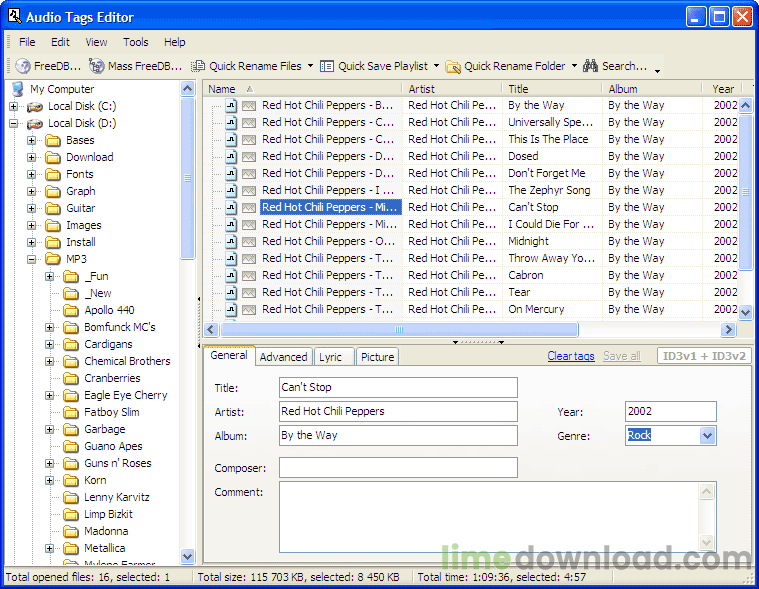Expand the Guns n' Roses folder node
This screenshot has width=759, height=589.
[x=49, y=464]
